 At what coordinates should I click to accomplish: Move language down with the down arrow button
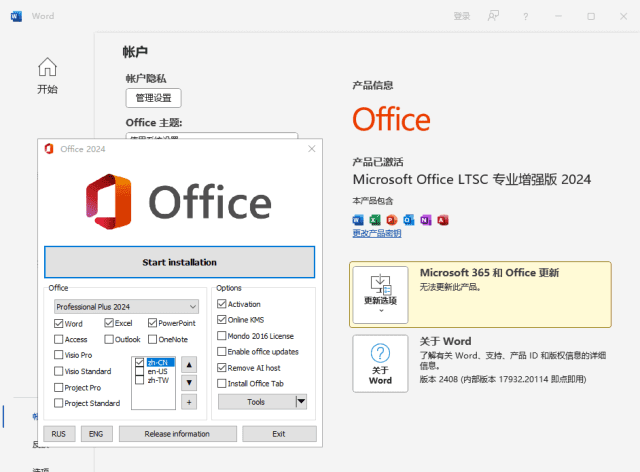[x=189, y=383]
